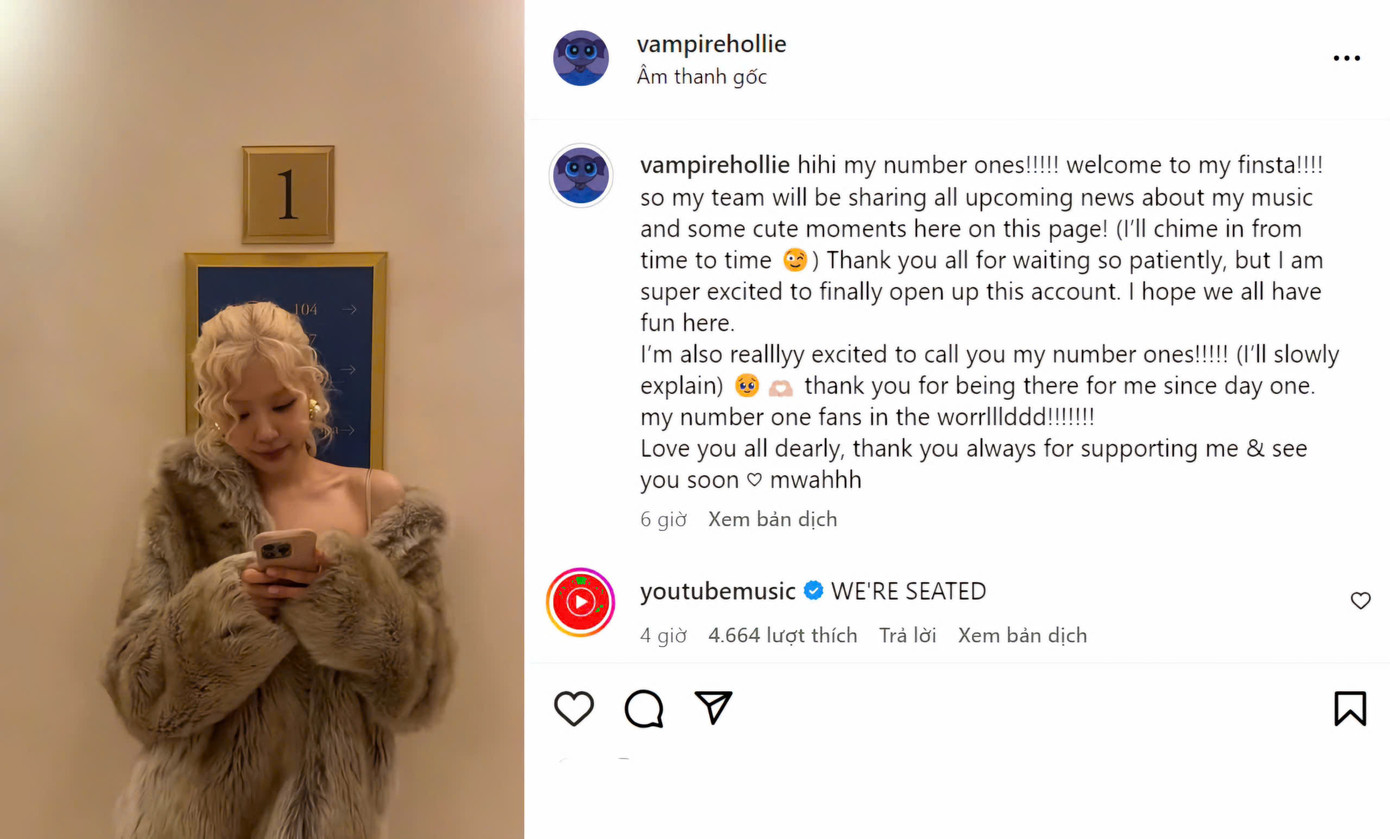
Task: Save post with the bookmark icon
Action: point(1350,708)
